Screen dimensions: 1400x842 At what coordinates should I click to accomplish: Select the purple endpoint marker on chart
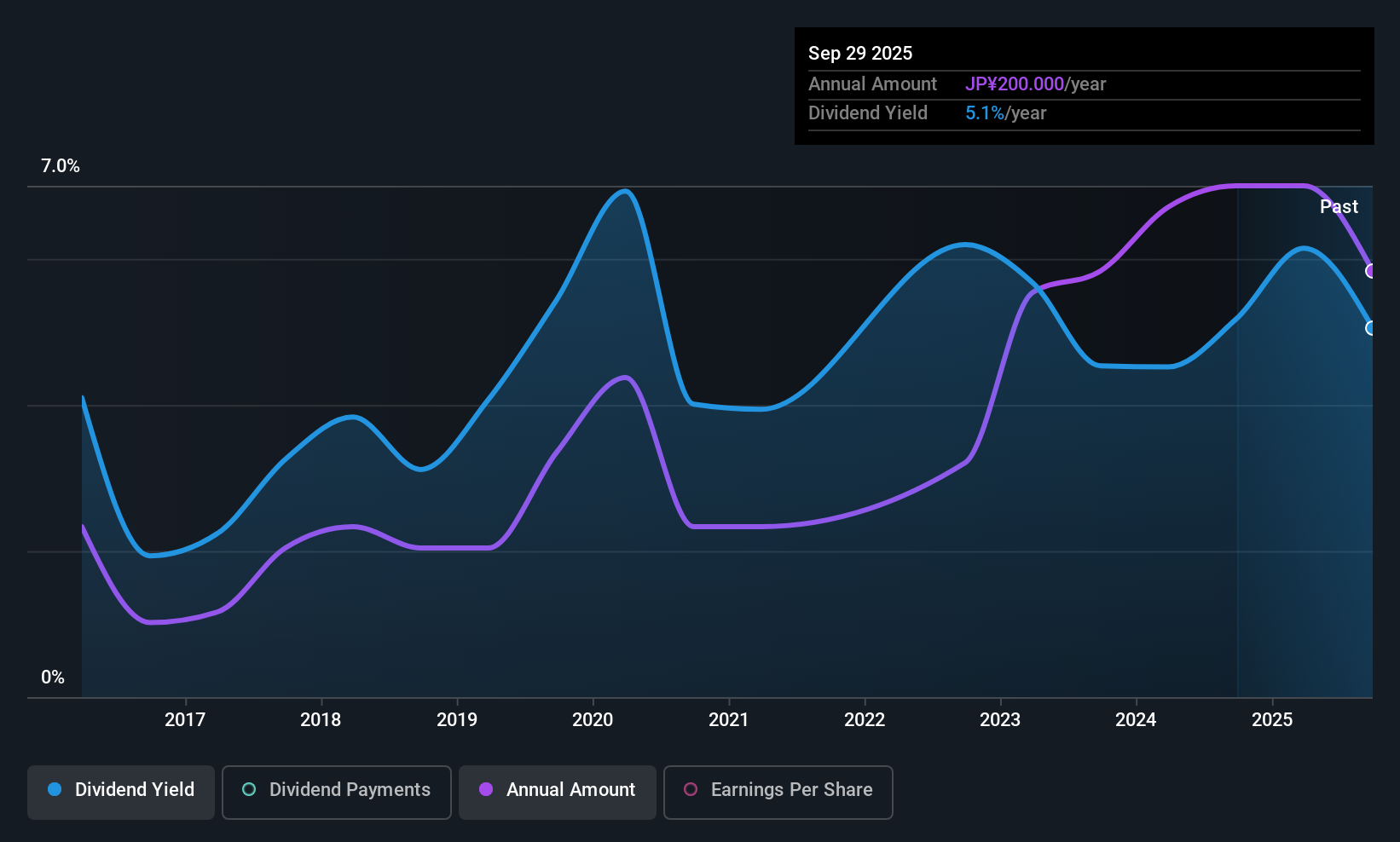click(1371, 271)
